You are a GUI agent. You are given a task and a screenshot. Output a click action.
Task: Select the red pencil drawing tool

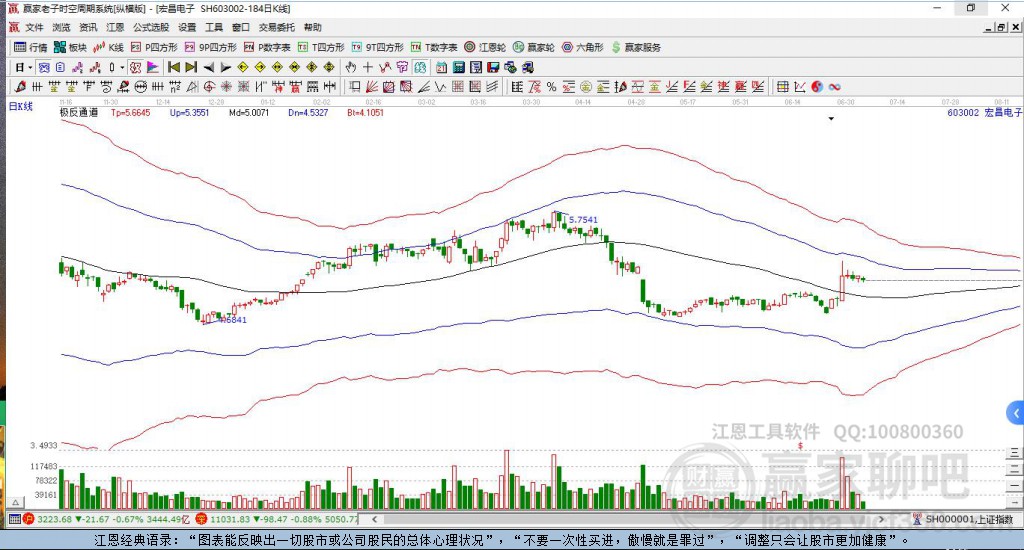pos(20,87)
